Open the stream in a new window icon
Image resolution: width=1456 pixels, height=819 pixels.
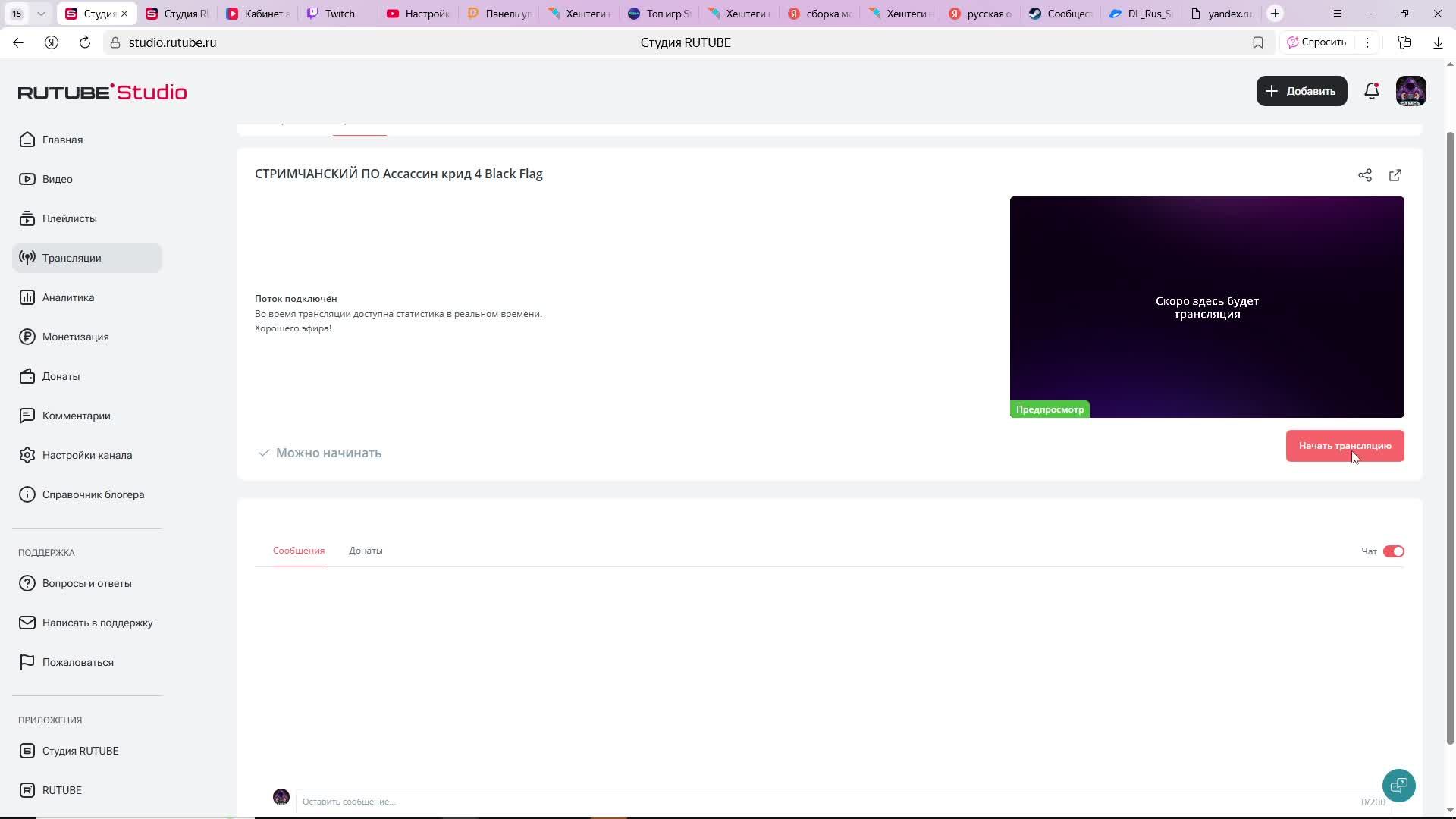[x=1395, y=175]
